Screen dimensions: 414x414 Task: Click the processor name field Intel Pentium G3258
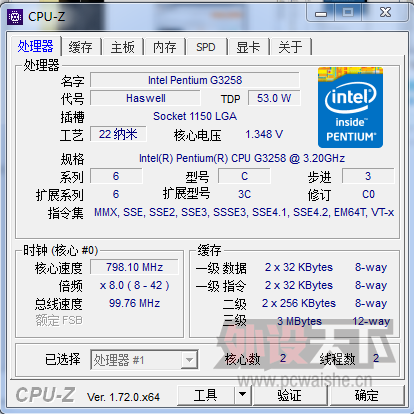[195, 80]
